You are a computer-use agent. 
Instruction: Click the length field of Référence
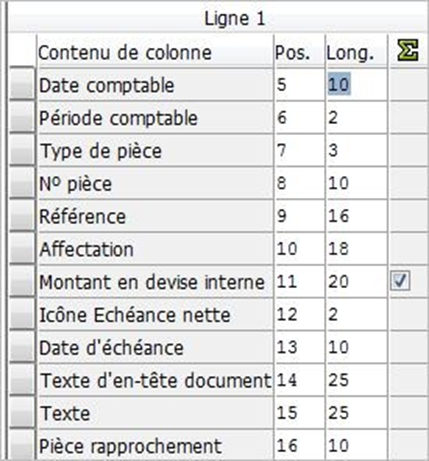point(356,216)
